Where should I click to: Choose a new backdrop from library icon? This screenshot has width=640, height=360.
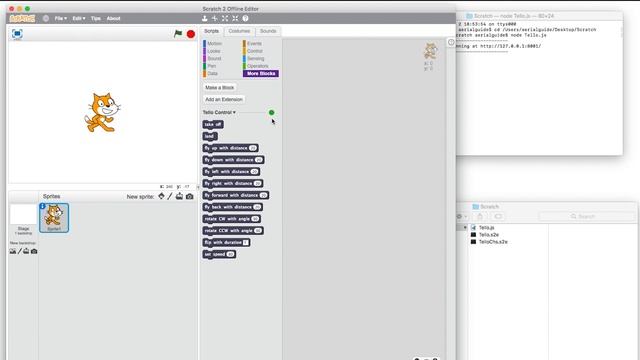[x=13, y=251]
